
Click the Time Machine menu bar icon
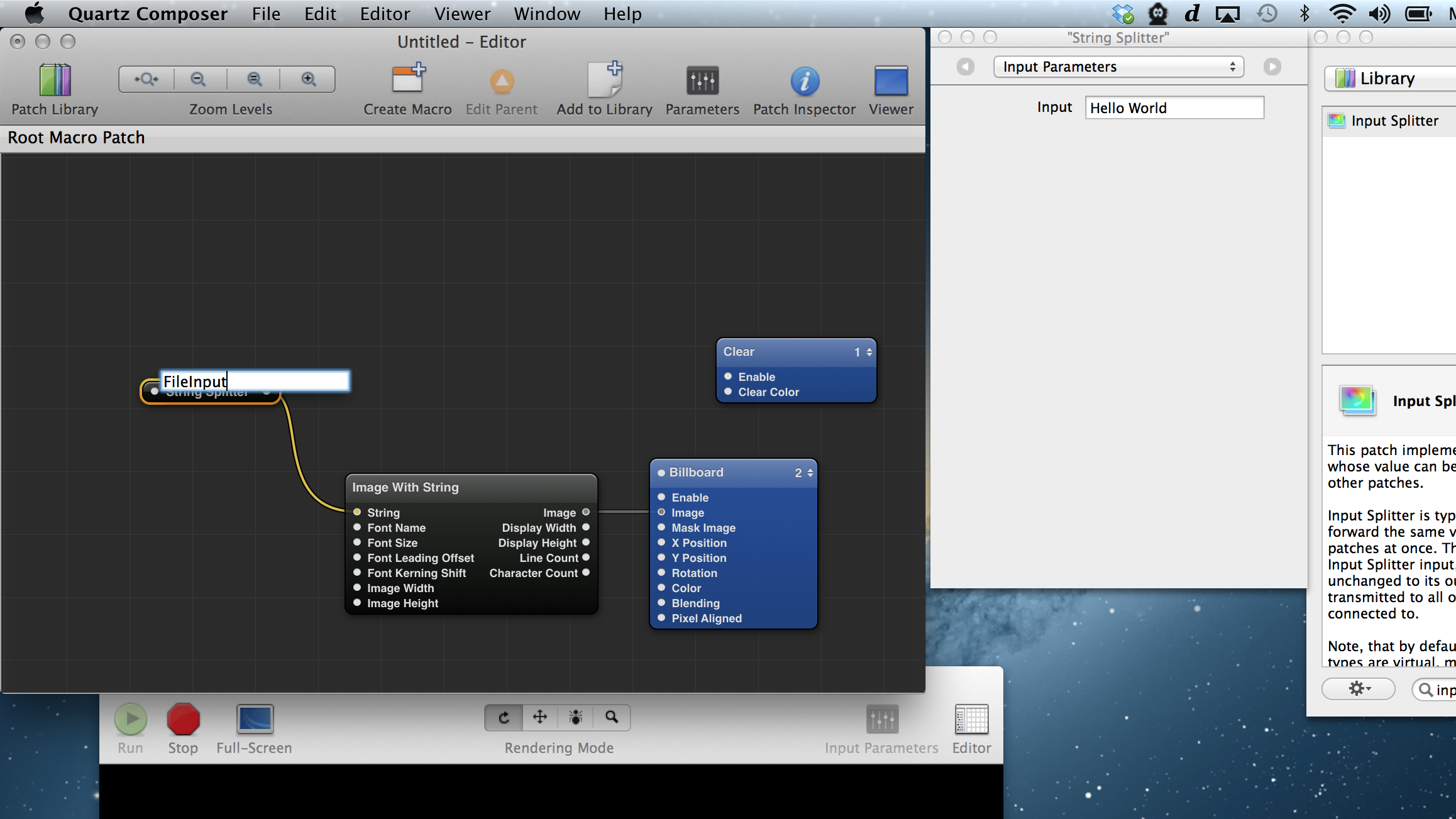click(x=1267, y=13)
